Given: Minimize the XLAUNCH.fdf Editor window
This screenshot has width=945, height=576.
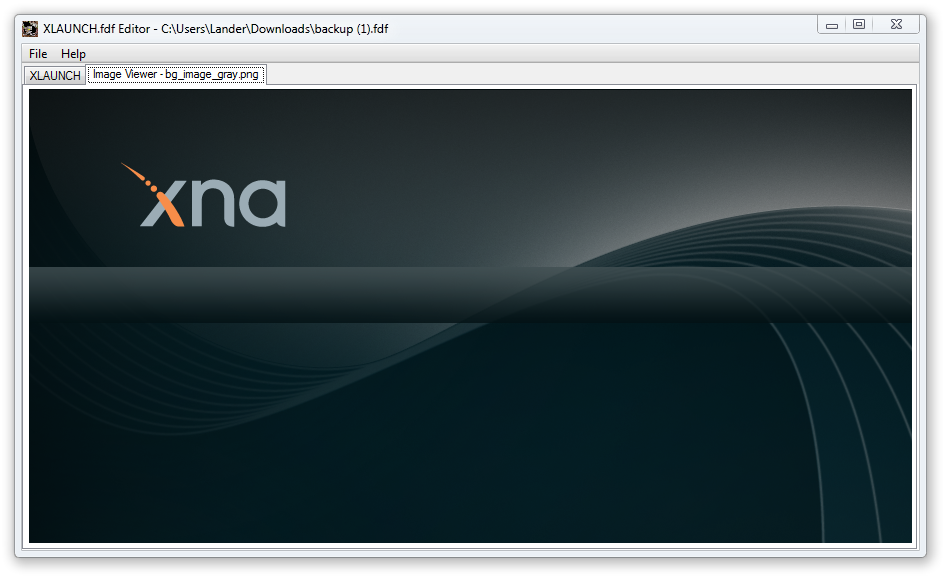Looking at the screenshot, I should pyautogui.click(x=832, y=25).
